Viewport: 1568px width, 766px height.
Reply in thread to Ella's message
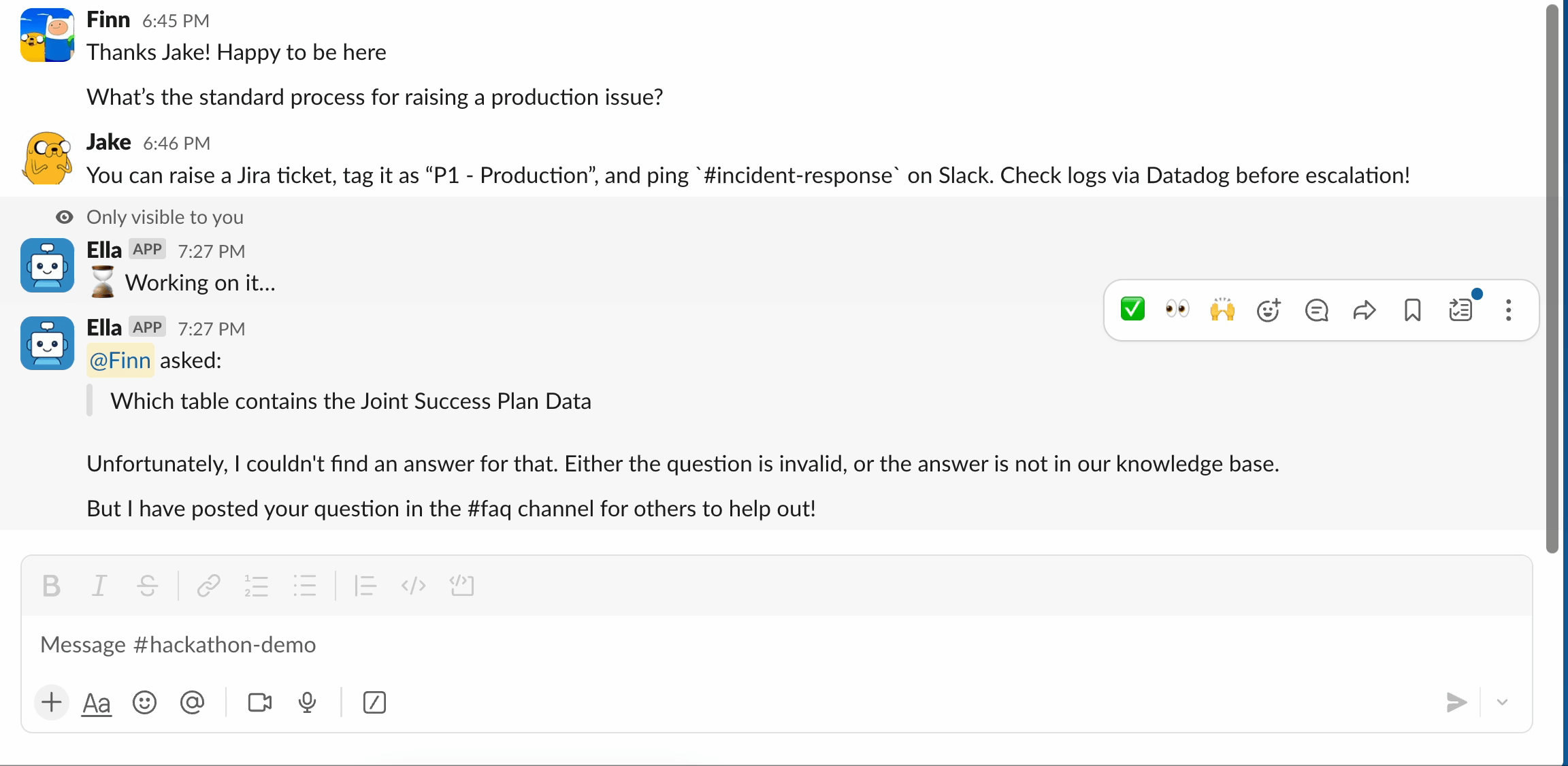point(1316,310)
